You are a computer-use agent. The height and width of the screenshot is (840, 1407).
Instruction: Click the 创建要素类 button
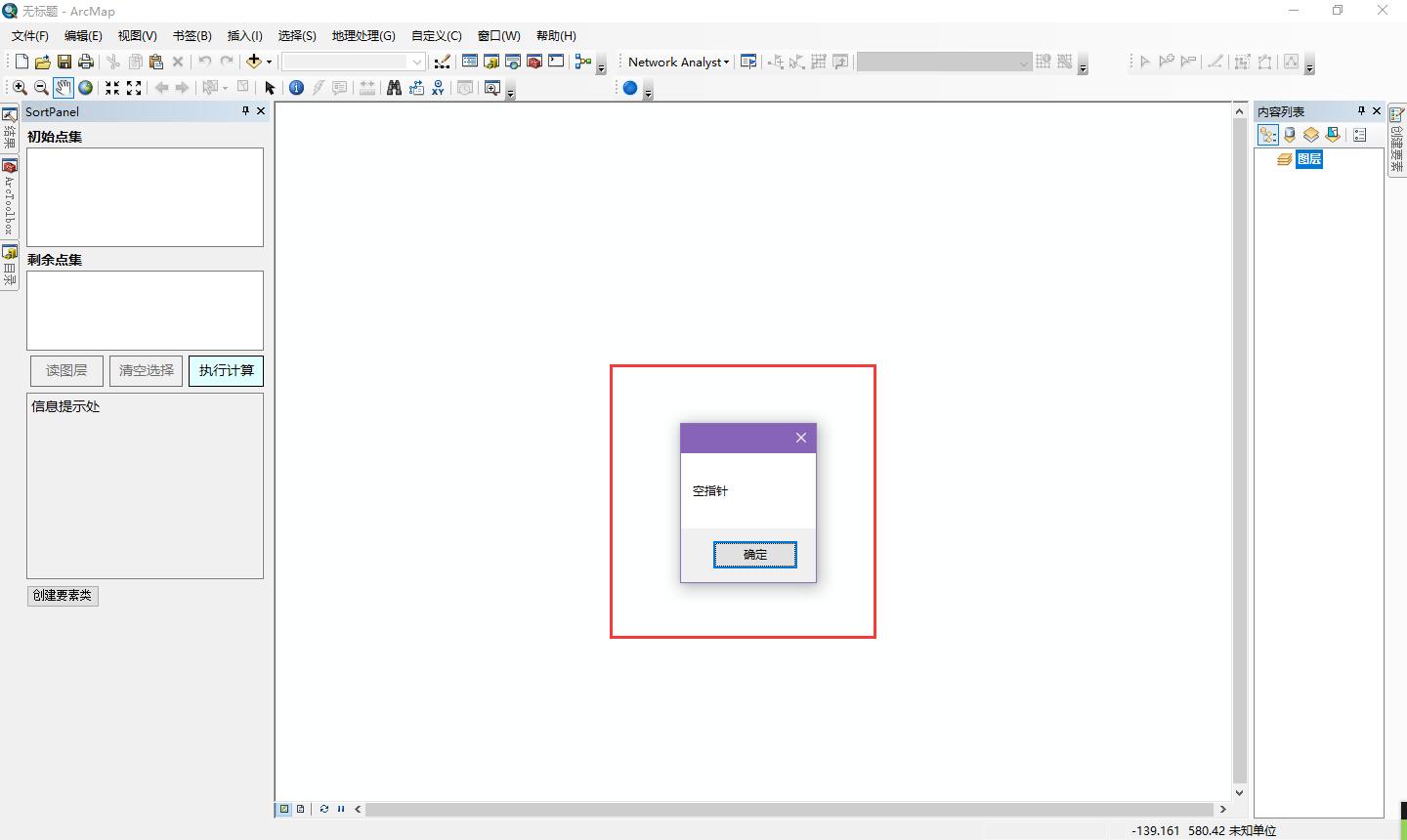pos(63,596)
